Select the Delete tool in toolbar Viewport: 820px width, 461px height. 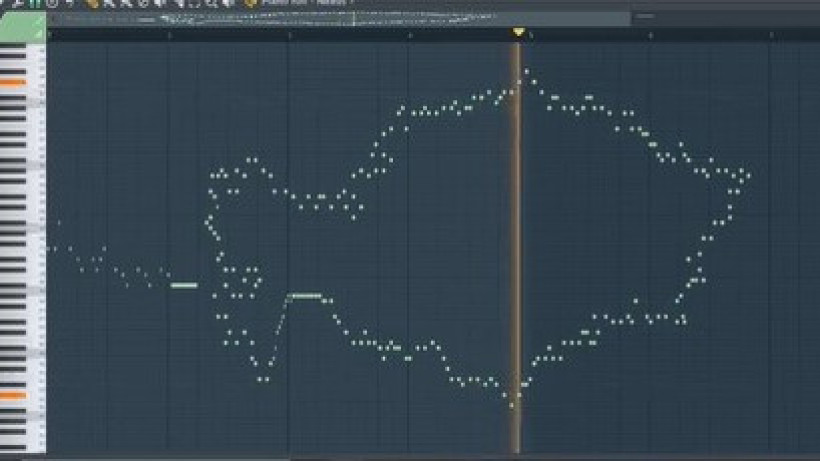(123, 3)
